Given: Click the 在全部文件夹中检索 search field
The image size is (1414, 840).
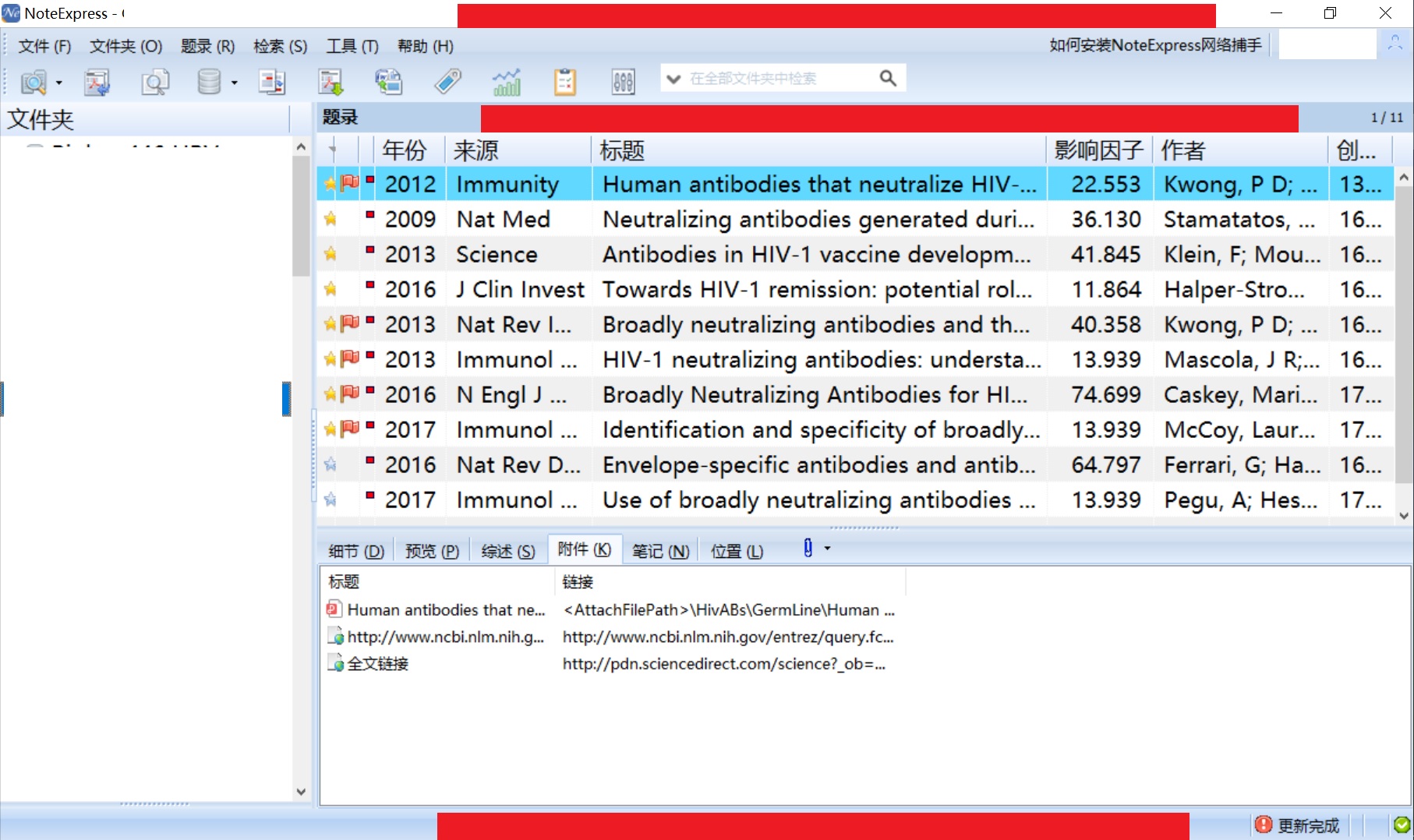Looking at the screenshot, I should (779, 78).
